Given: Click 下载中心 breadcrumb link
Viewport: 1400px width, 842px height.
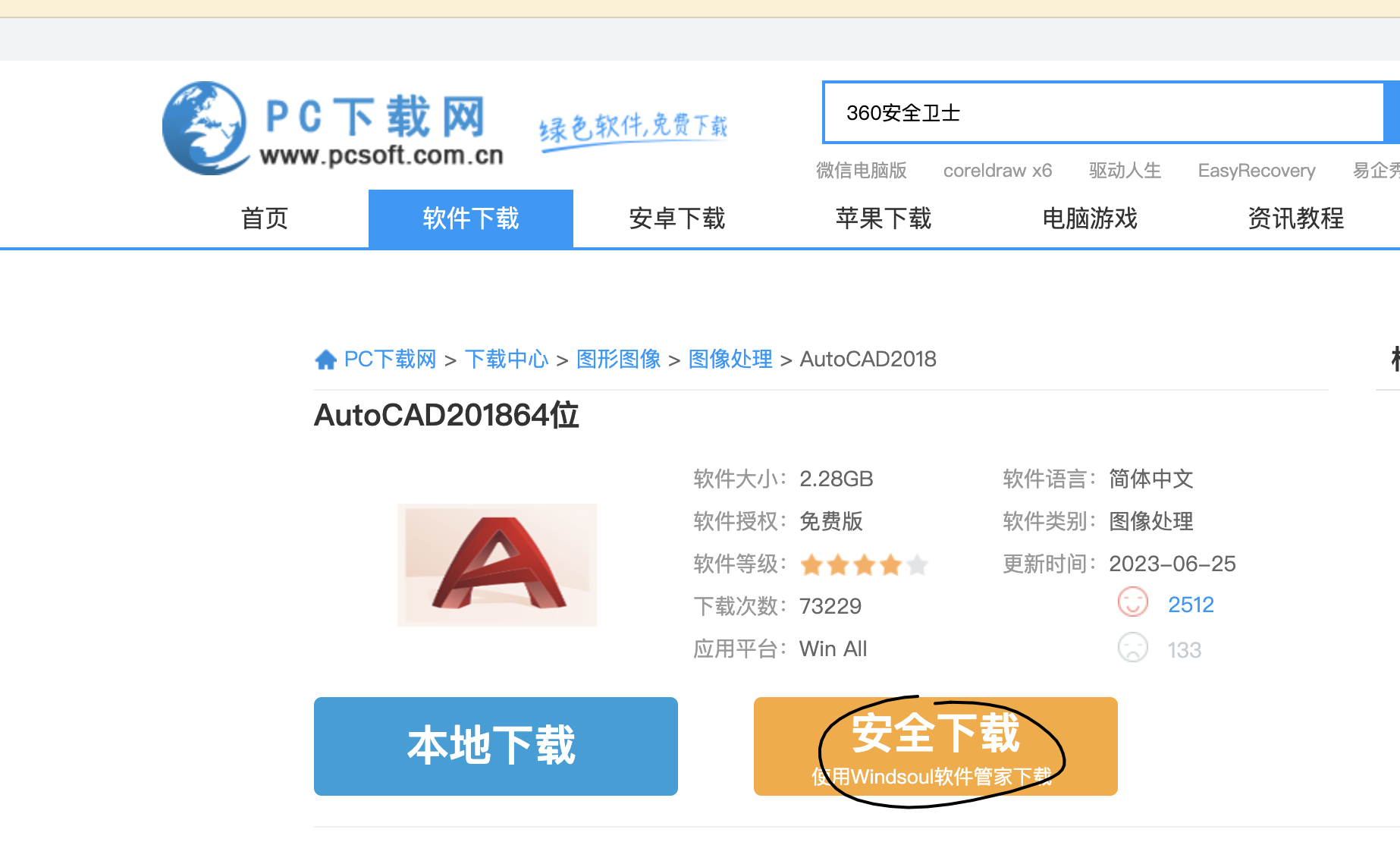Looking at the screenshot, I should click(x=507, y=359).
